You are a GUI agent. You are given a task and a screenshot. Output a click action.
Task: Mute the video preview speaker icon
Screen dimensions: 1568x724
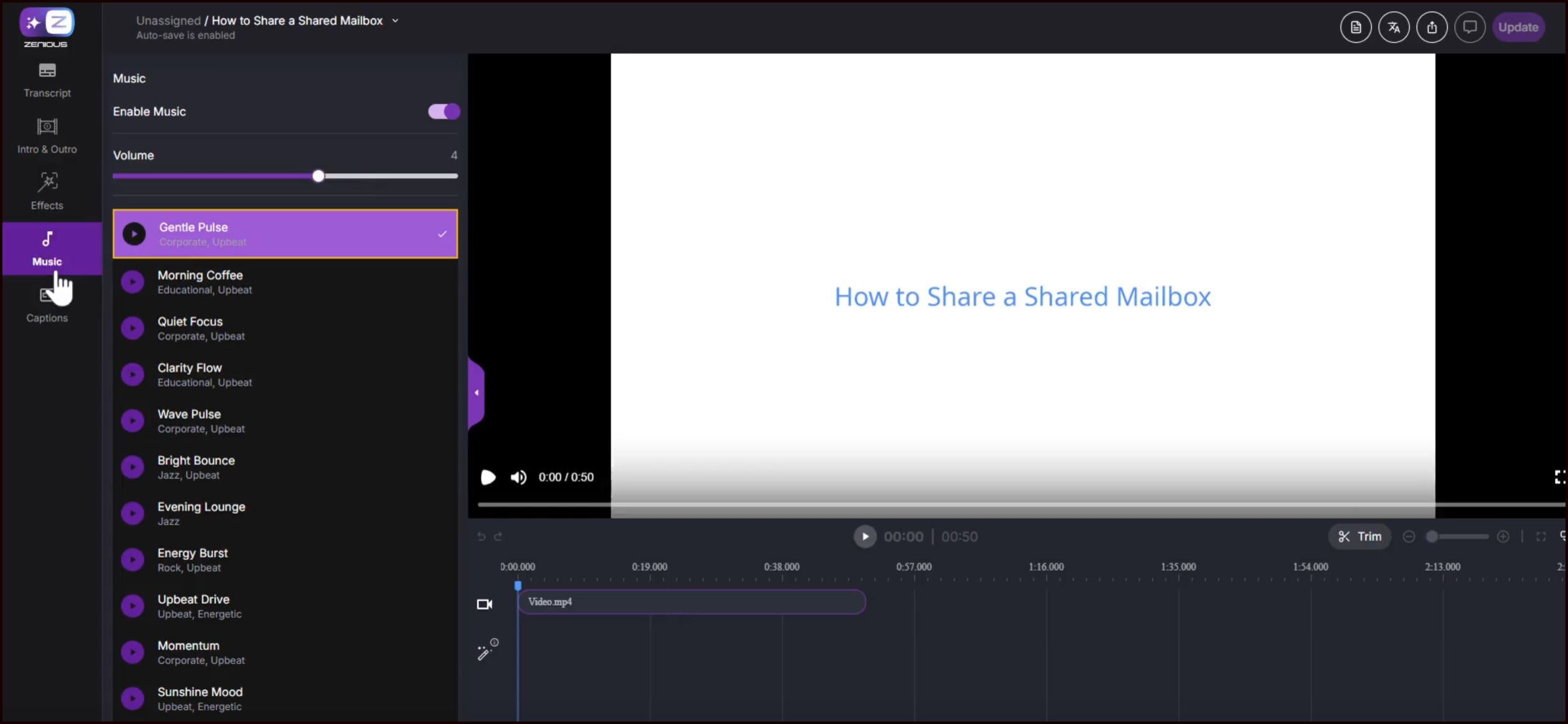[x=518, y=477]
